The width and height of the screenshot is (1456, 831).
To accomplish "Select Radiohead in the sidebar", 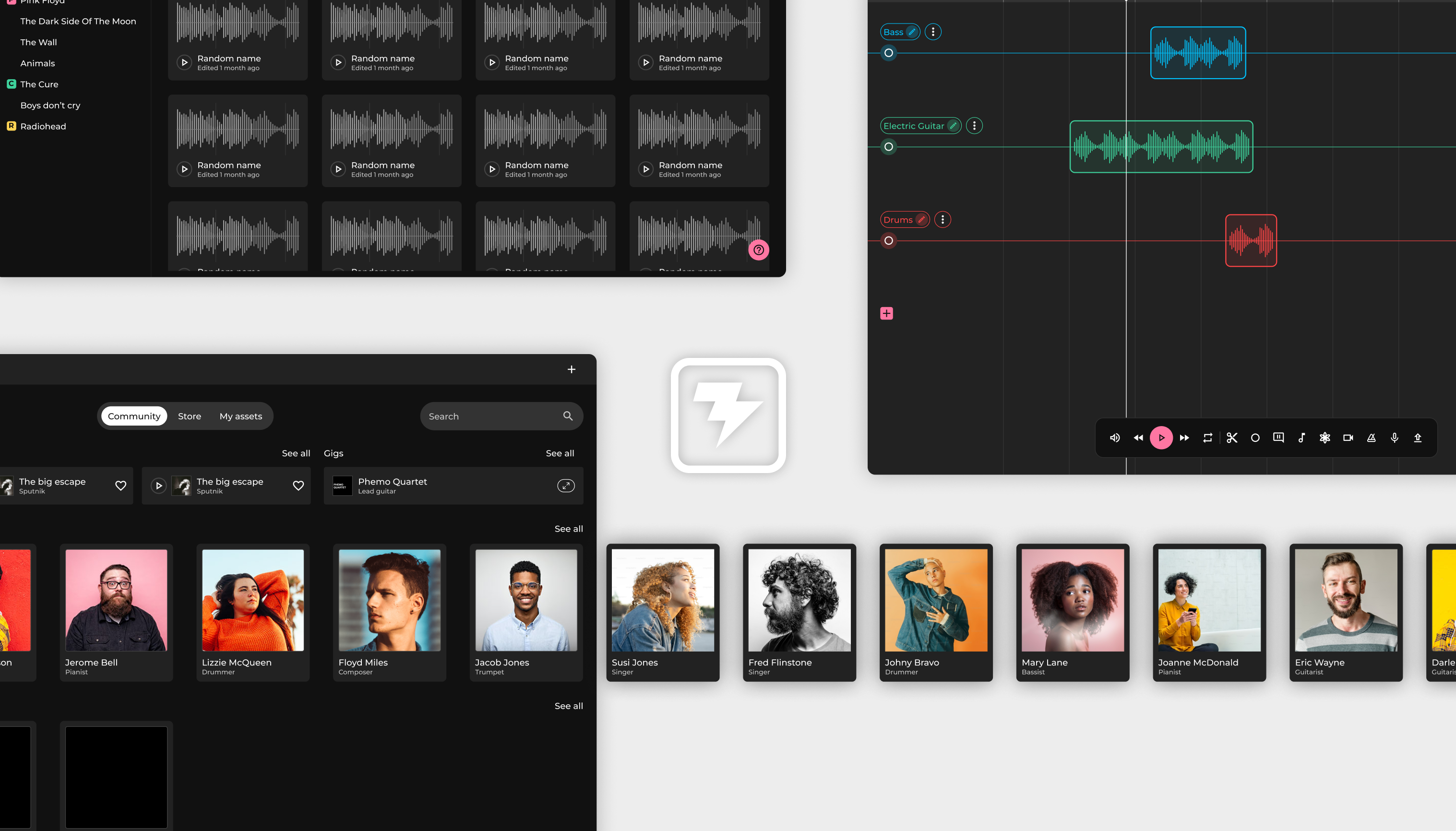I will 43,126.
